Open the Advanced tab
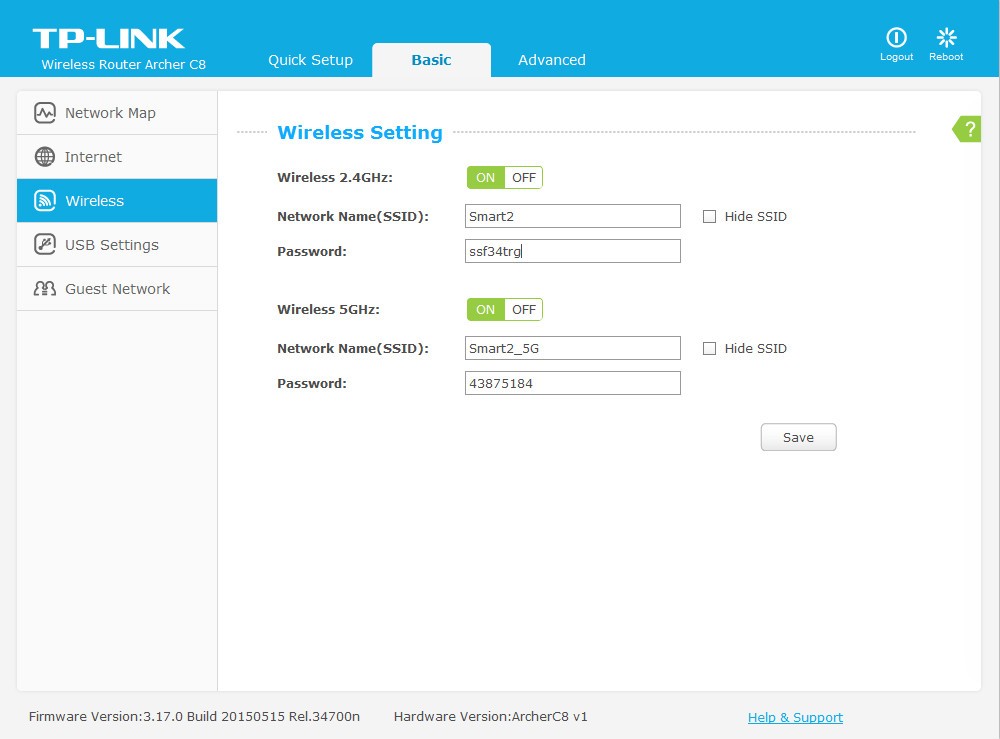1000x739 pixels. (x=551, y=60)
